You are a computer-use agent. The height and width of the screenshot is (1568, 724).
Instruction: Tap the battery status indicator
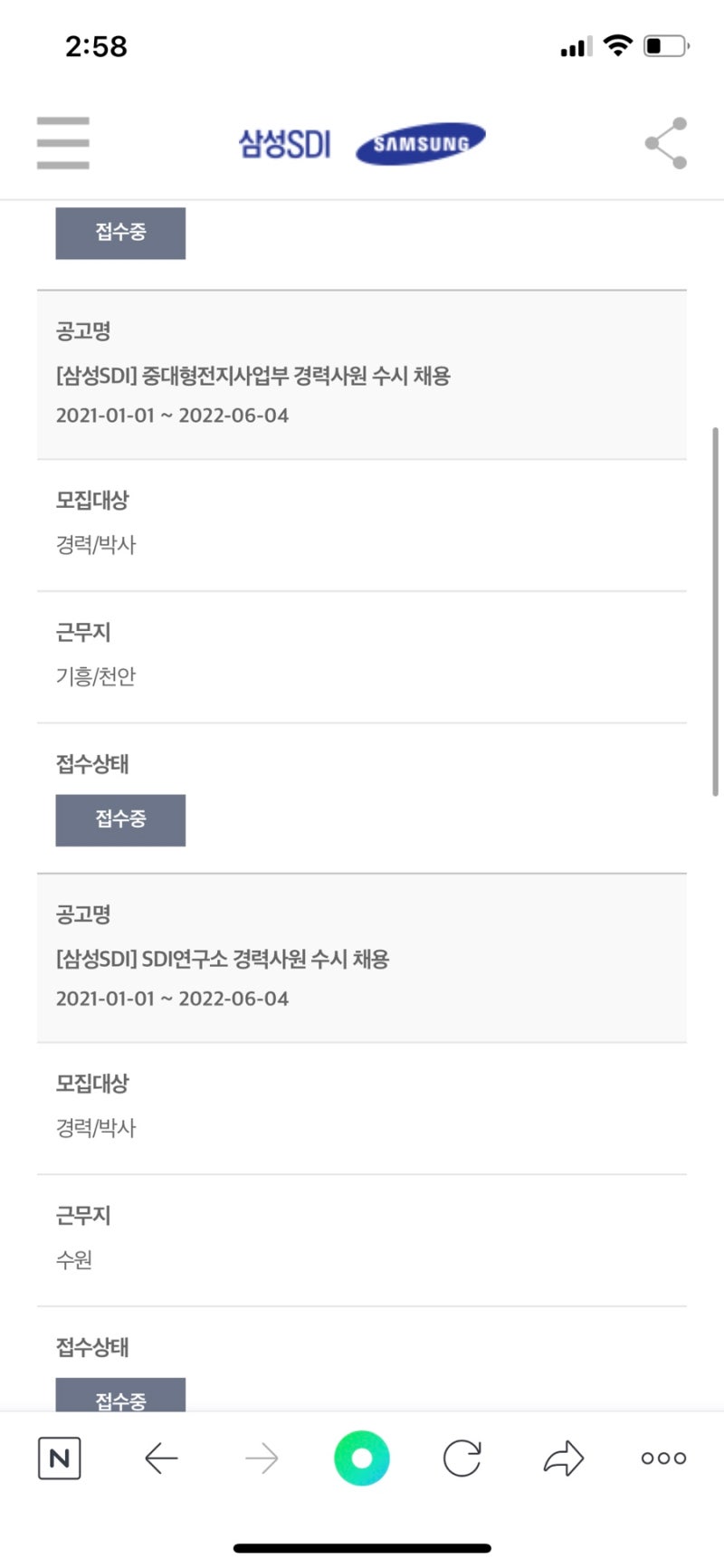tap(665, 46)
